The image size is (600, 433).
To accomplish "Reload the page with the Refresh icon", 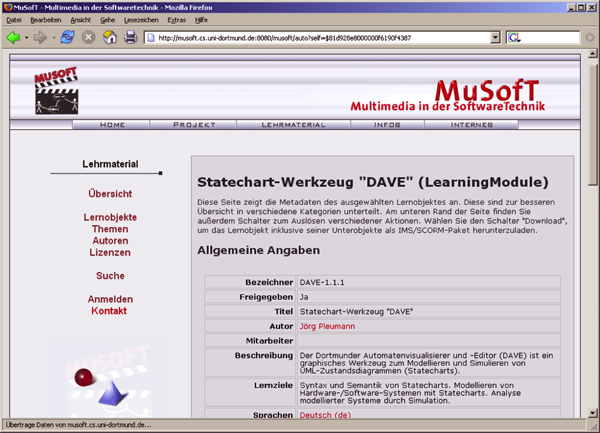I will pos(67,37).
